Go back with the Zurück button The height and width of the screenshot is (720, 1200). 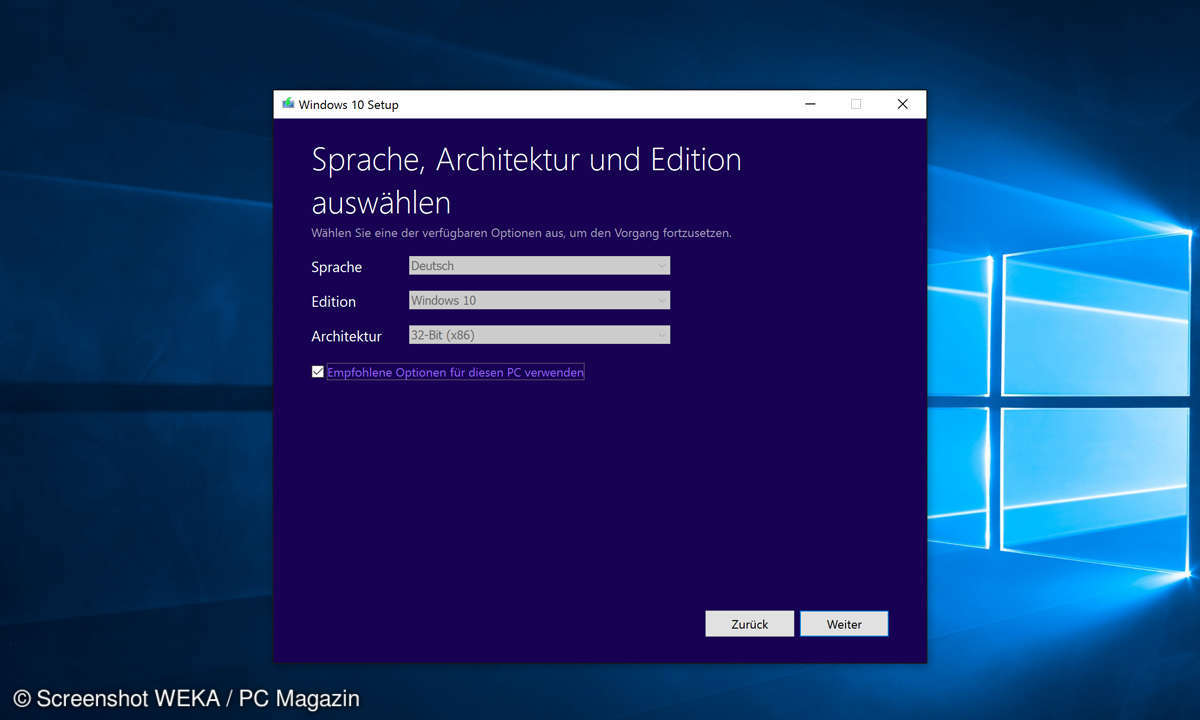coord(749,624)
